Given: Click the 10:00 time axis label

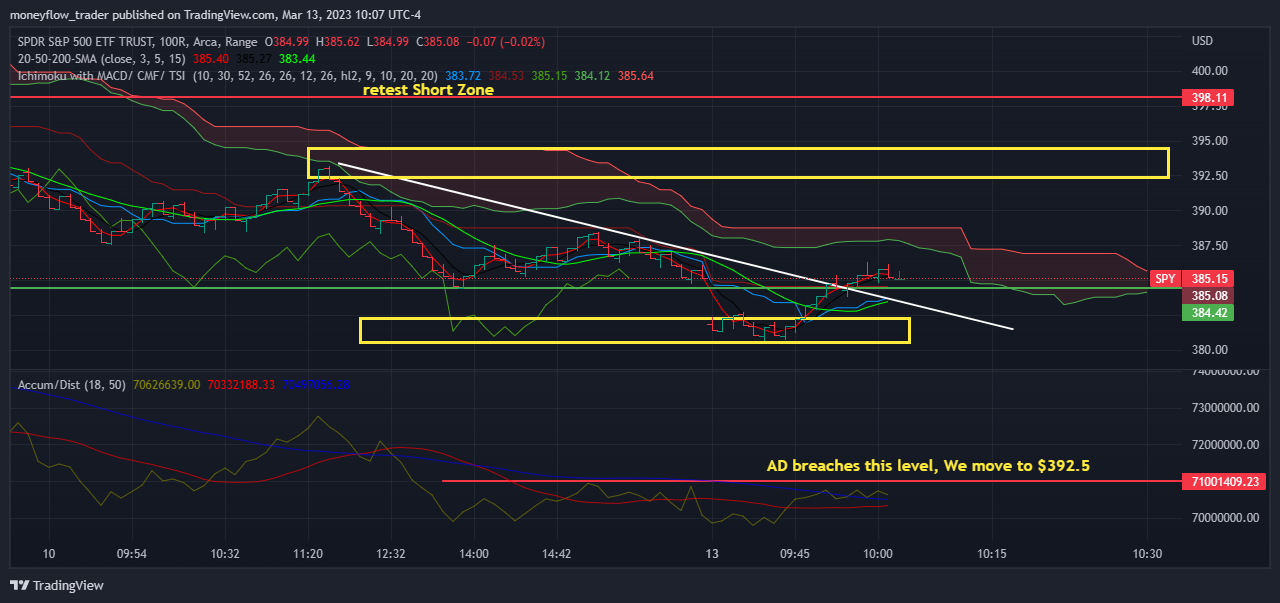Looking at the screenshot, I should click(877, 554).
